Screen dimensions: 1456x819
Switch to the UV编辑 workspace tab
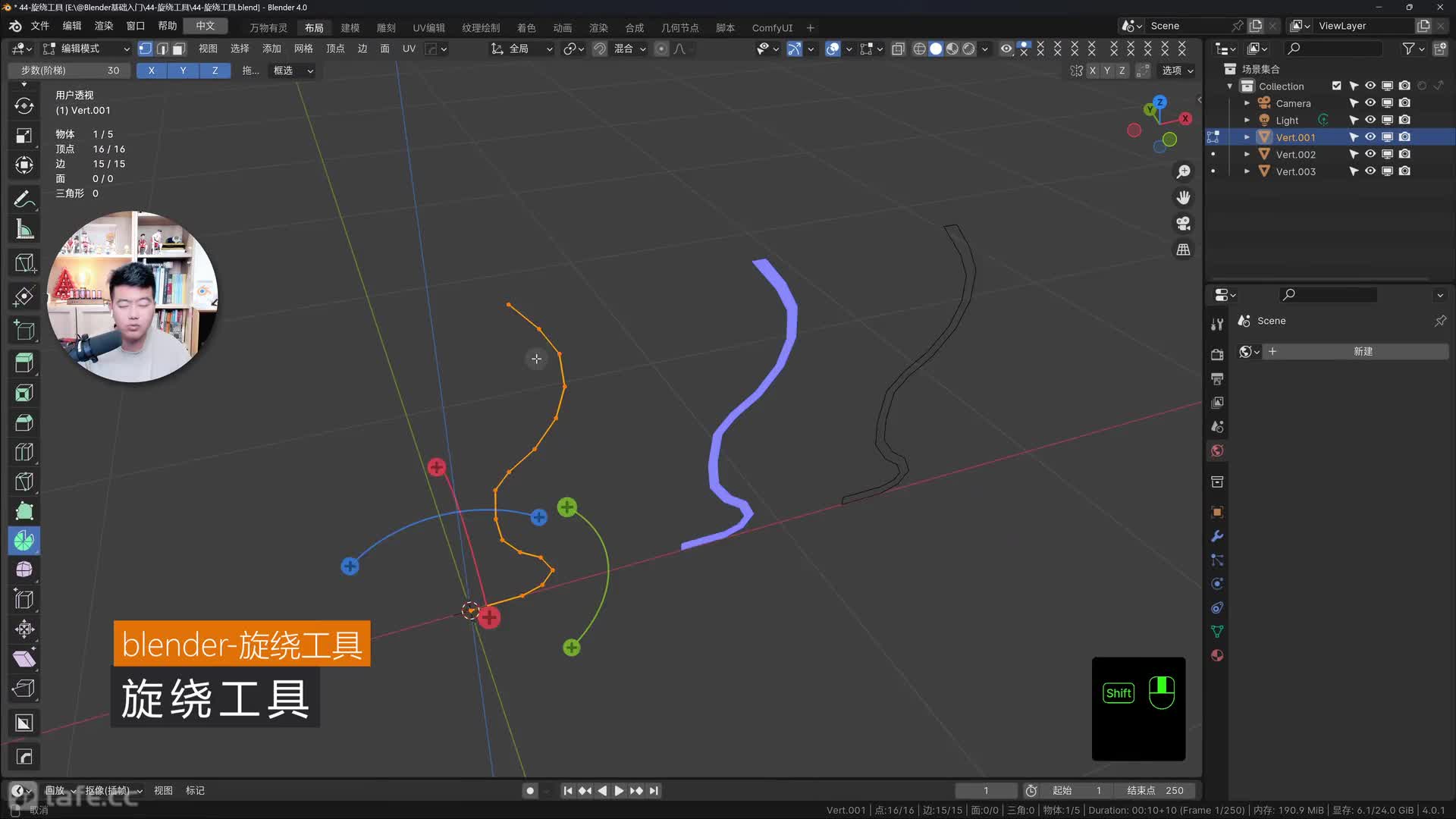point(428,28)
